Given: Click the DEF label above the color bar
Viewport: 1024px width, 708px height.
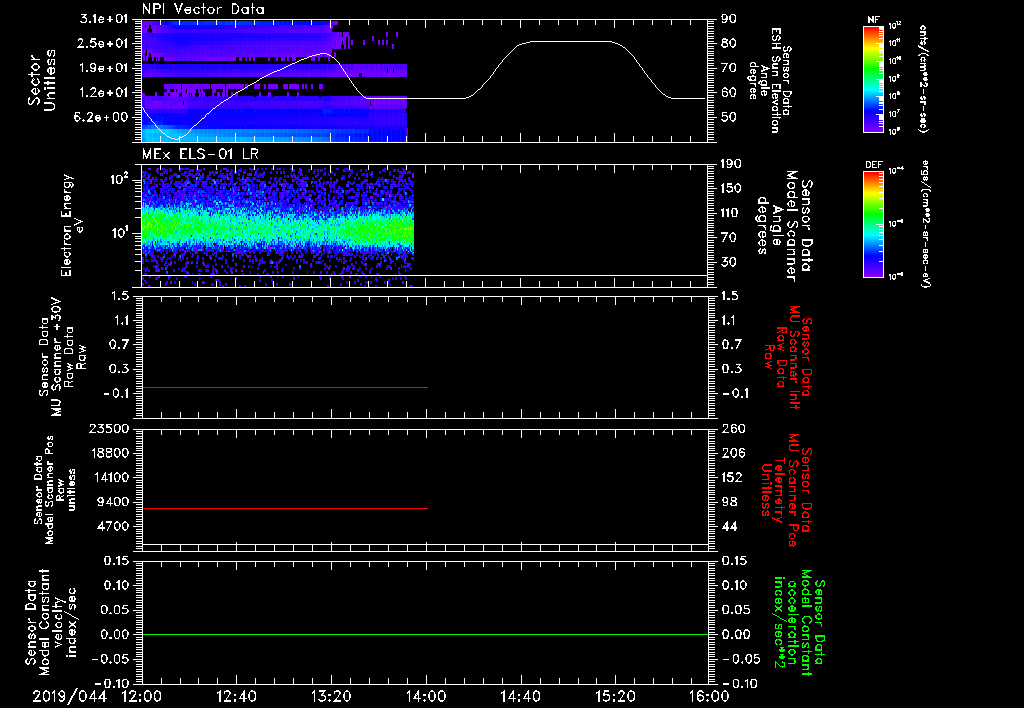Looking at the screenshot, I should 873,165.
